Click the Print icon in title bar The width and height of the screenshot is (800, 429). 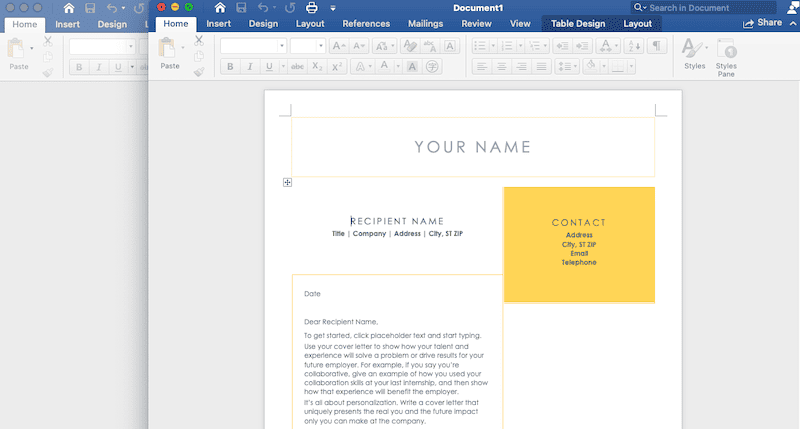click(311, 8)
